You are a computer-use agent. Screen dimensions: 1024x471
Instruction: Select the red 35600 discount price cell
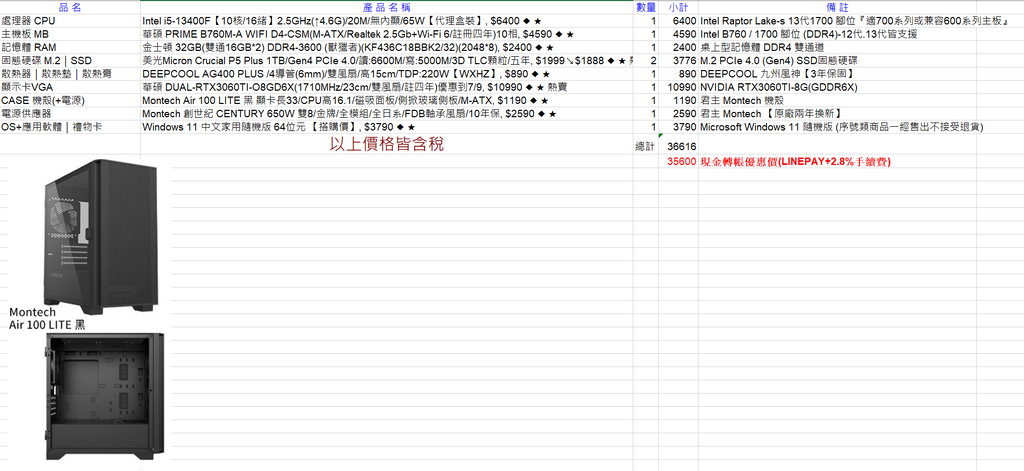click(x=678, y=161)
